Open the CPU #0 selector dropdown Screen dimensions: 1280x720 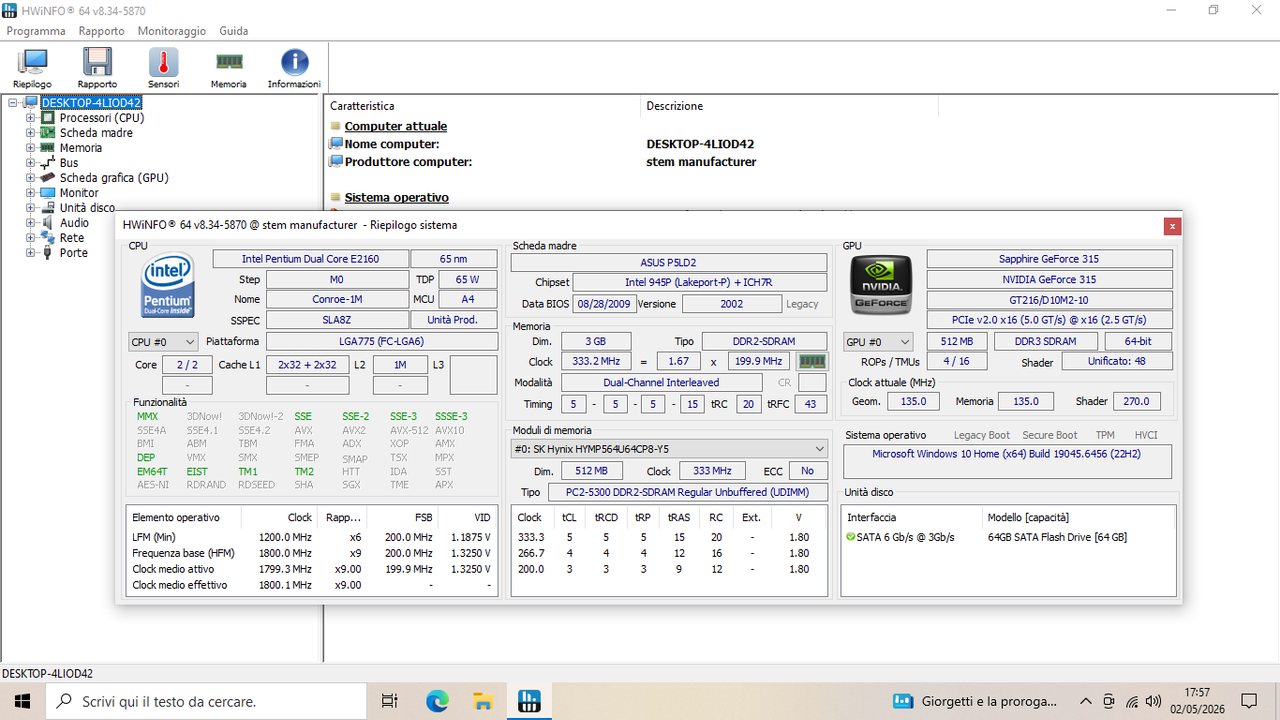click(163, 342)
